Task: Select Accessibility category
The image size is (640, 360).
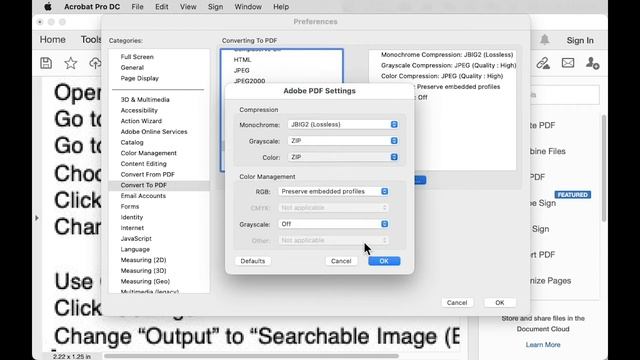Action: [x=139, y=110]
